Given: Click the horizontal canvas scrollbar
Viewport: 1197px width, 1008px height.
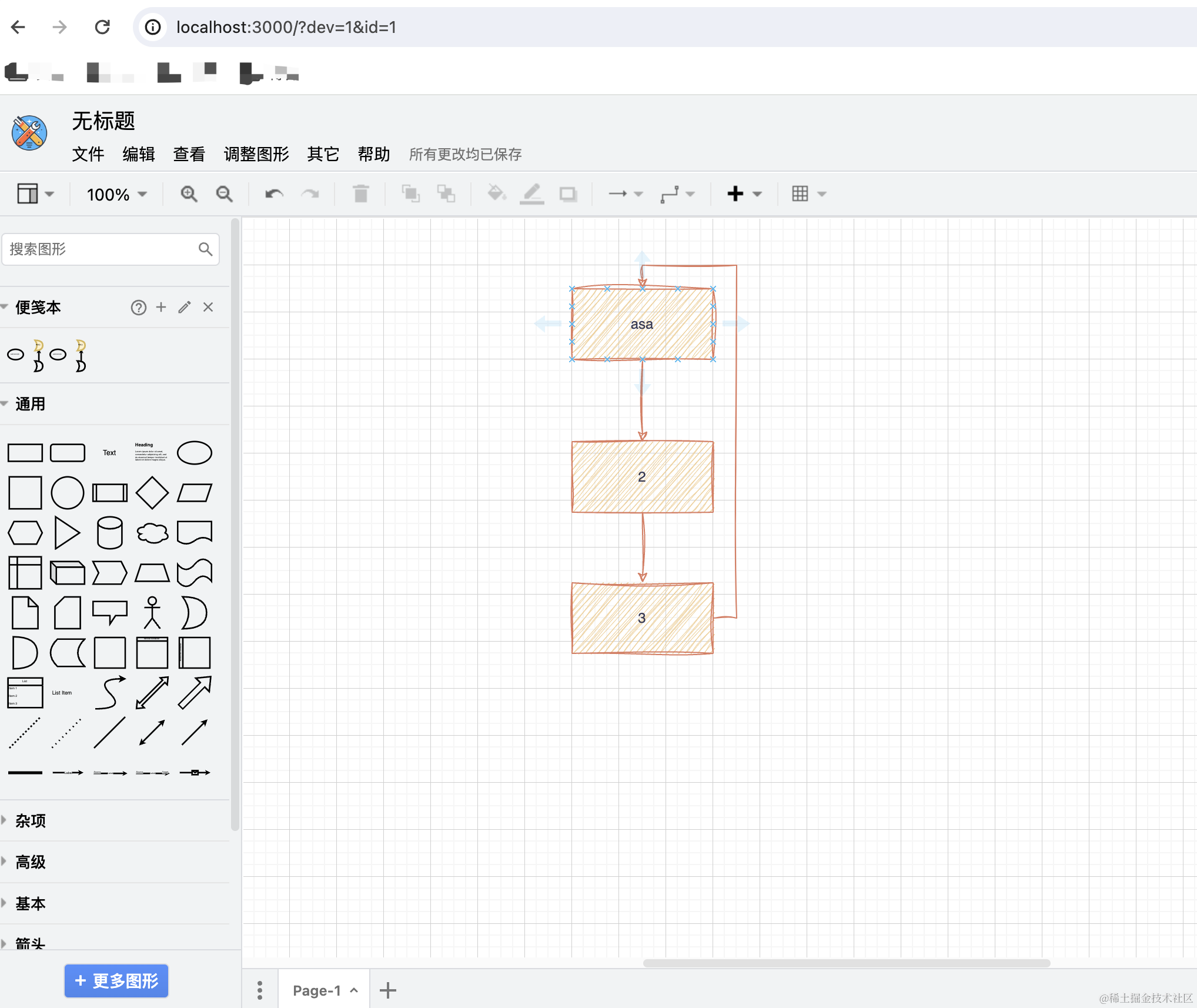Looking at the screenshot, I should coord(847,963).
